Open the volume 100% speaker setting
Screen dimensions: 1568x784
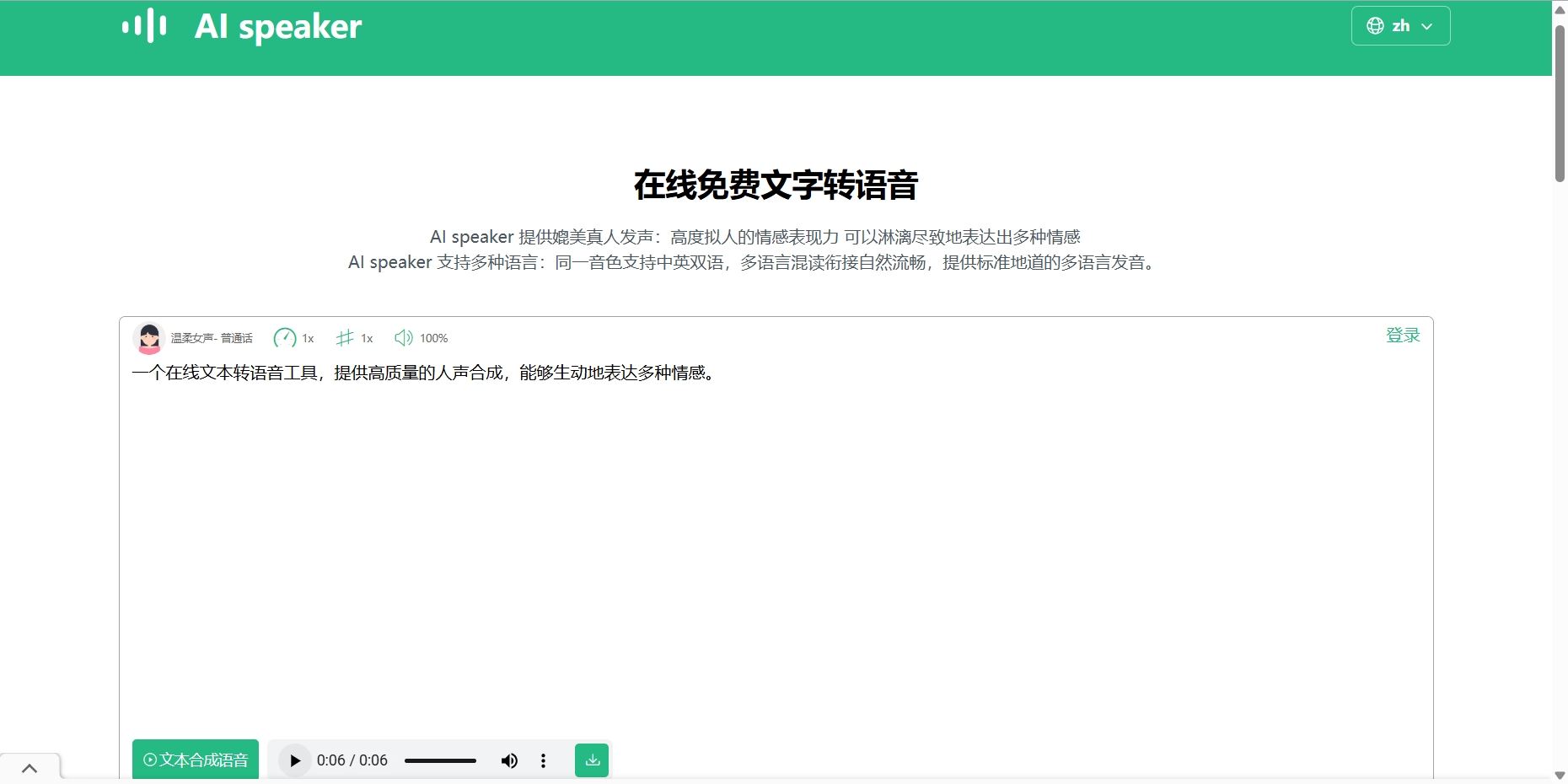404,338
